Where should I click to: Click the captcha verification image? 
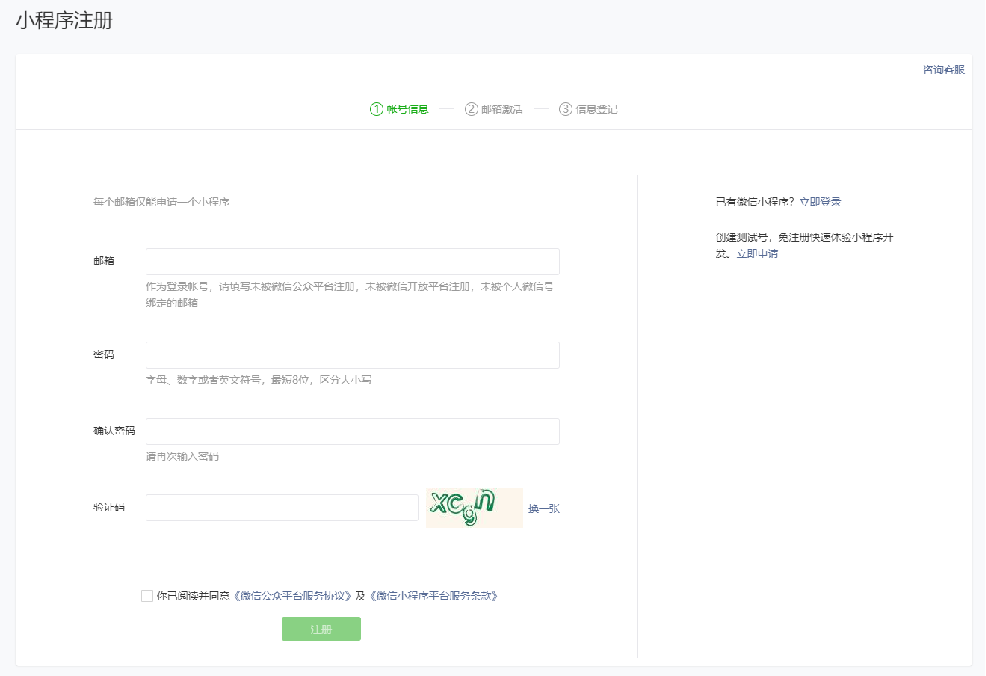474,508
